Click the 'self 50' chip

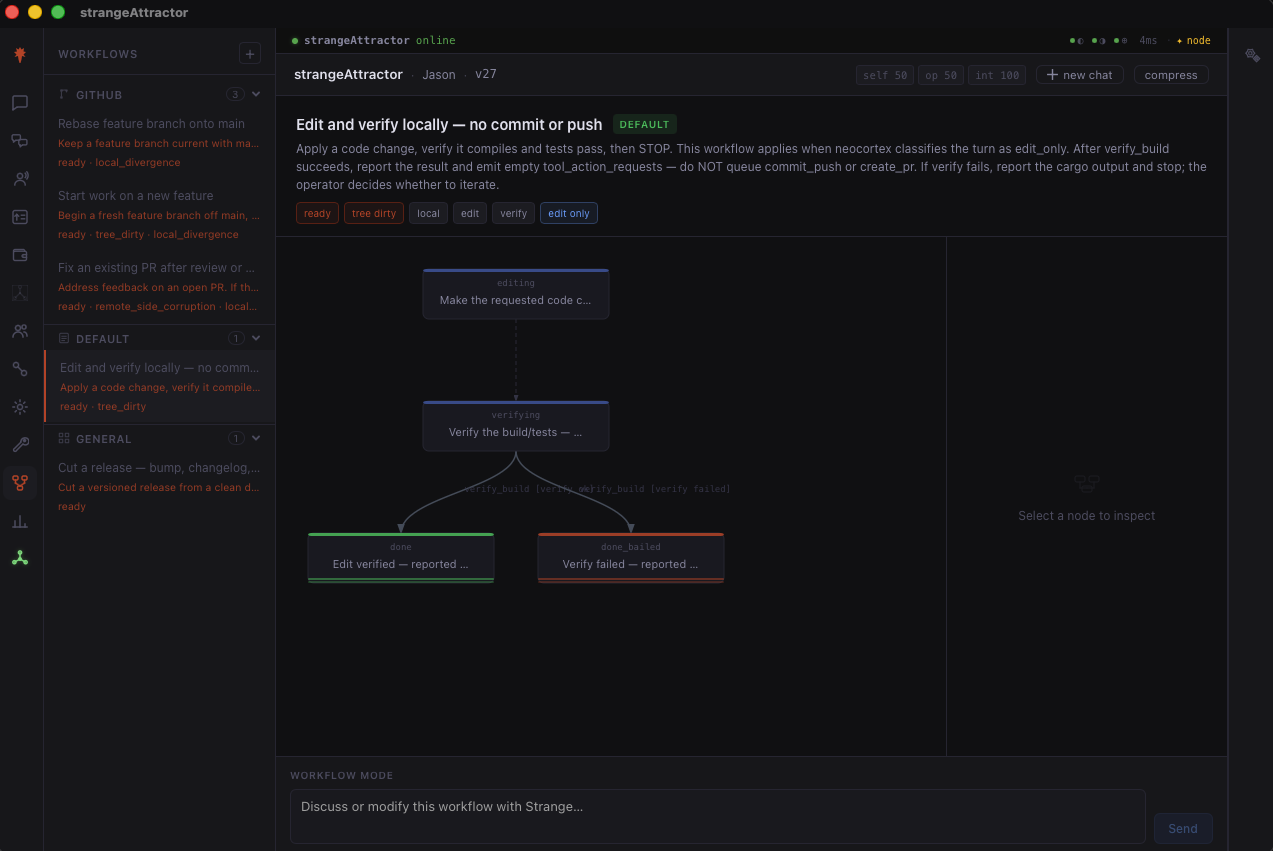point(885,75)
